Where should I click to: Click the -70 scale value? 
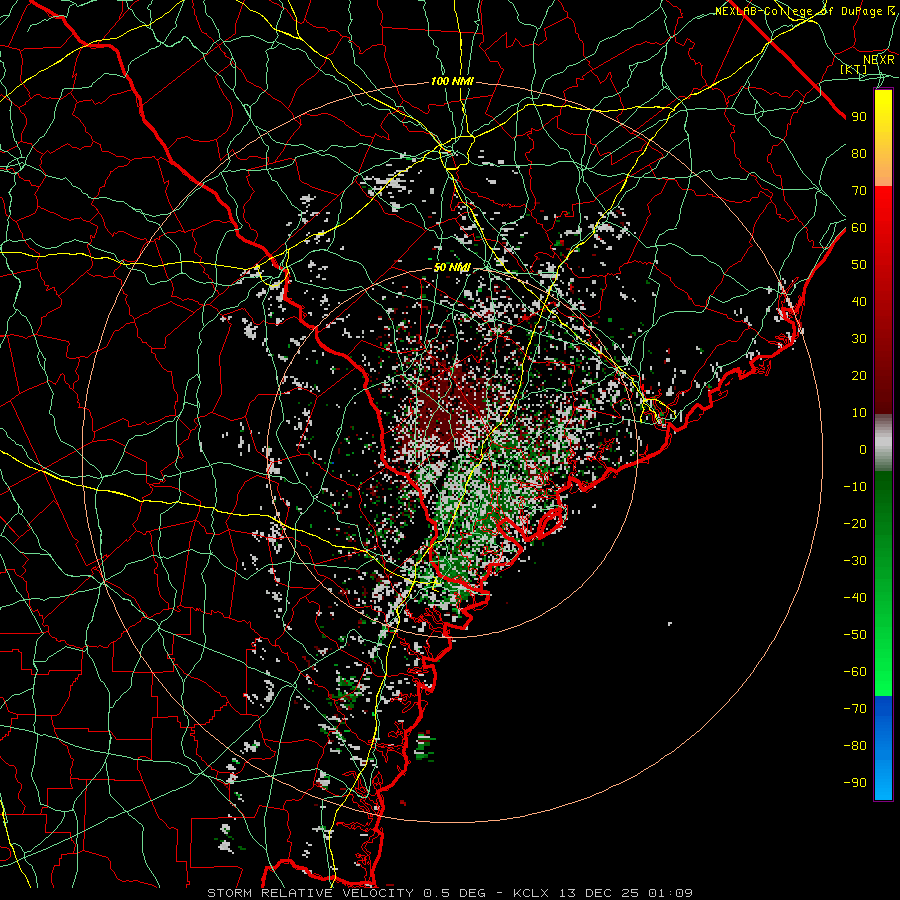(x=855, y=708)
